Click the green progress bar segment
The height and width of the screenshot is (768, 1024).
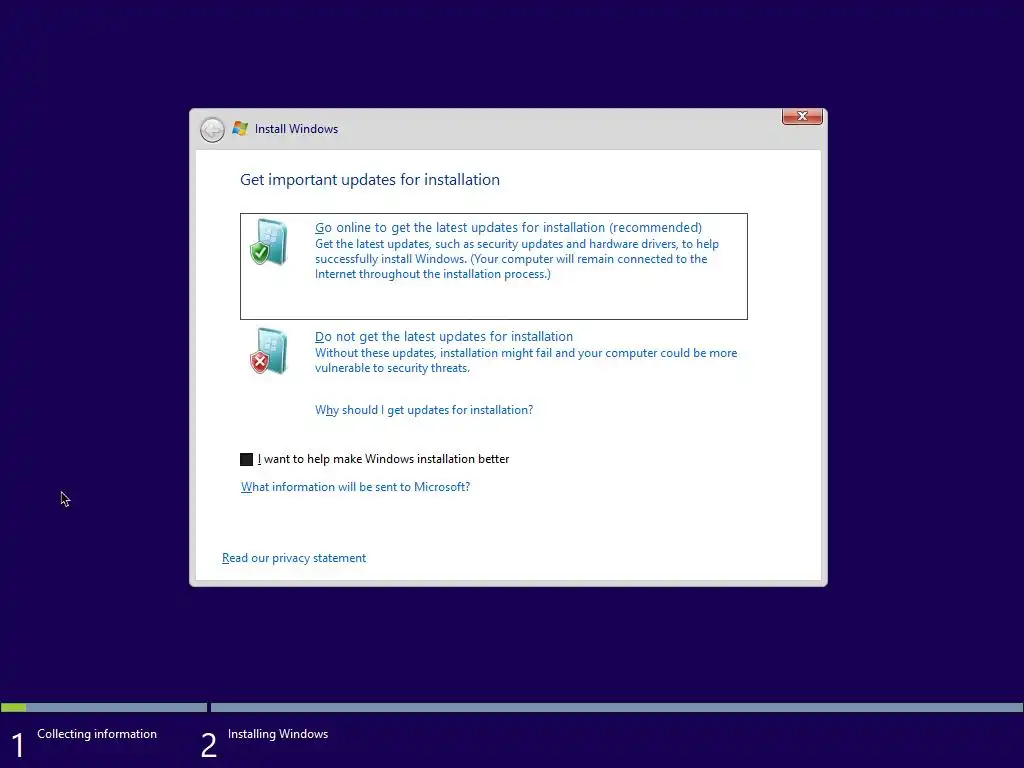pyautogui.click(x=14, y=707)
